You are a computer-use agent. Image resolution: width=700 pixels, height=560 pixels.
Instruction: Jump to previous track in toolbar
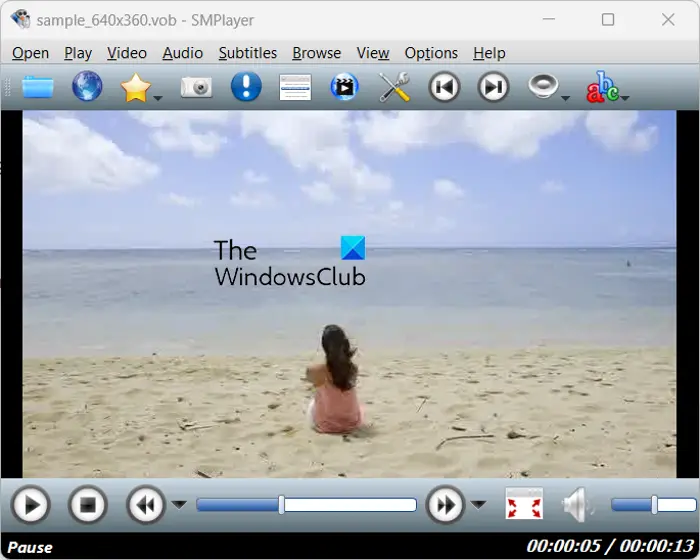[x=444, y=87]
